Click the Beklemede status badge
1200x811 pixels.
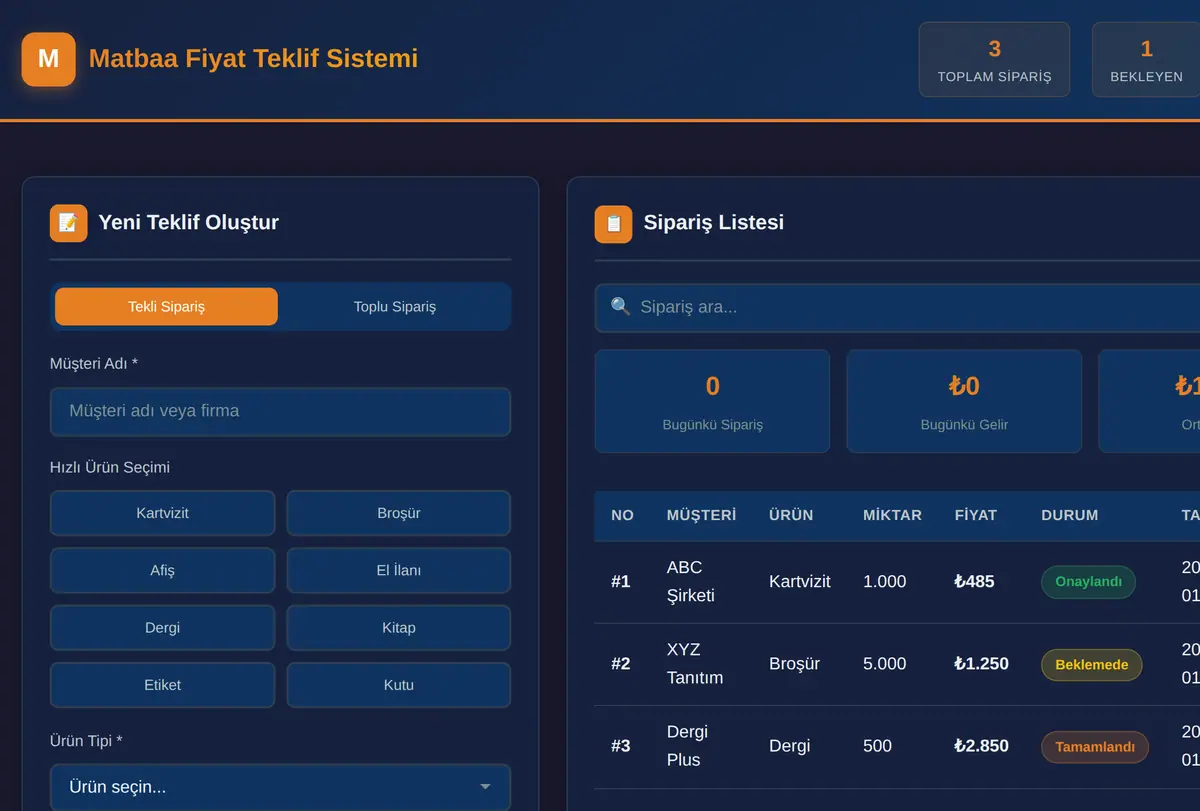[1091, 665]
